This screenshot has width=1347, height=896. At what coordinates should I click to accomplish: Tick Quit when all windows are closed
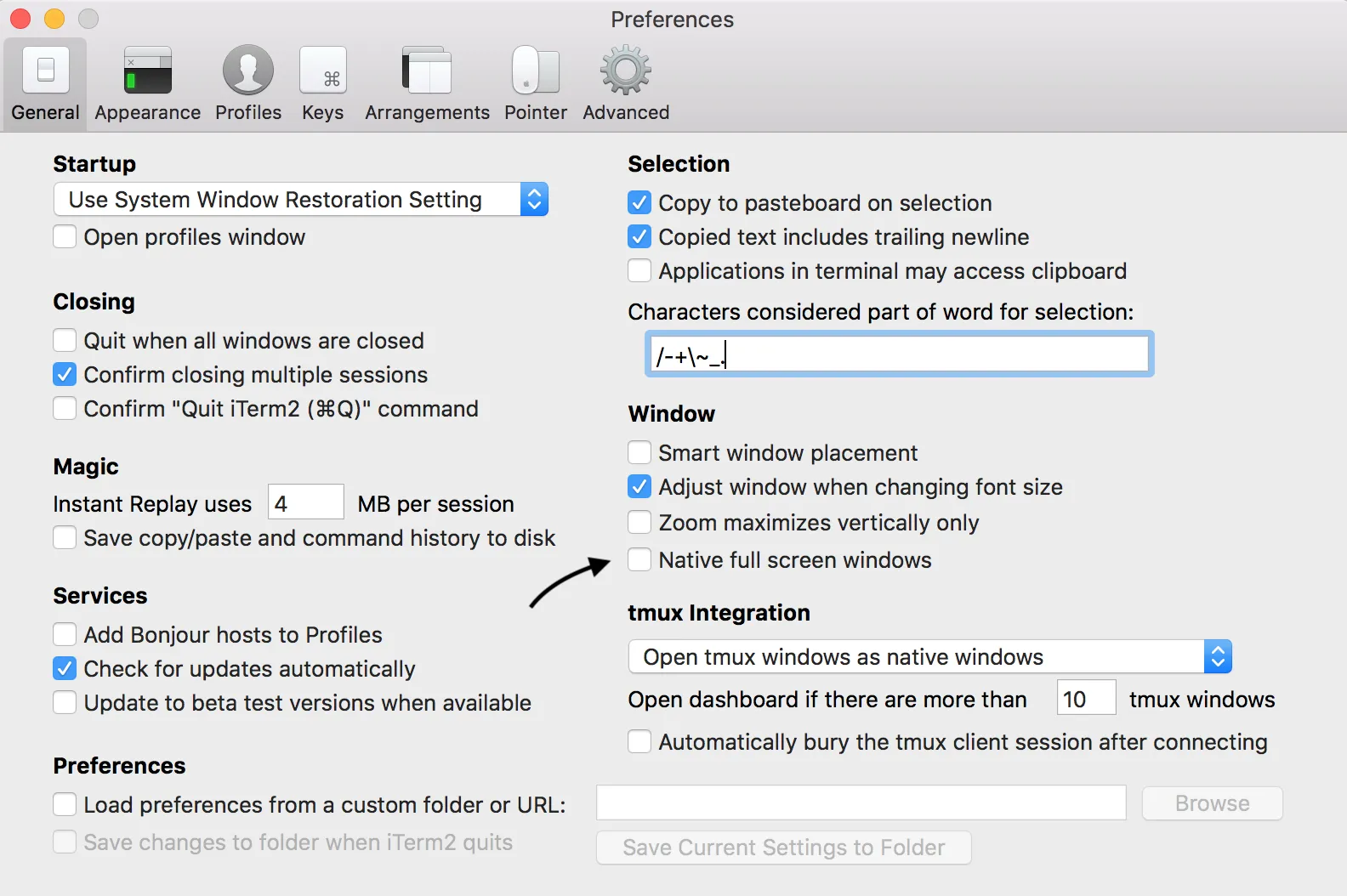coord(65,340)
